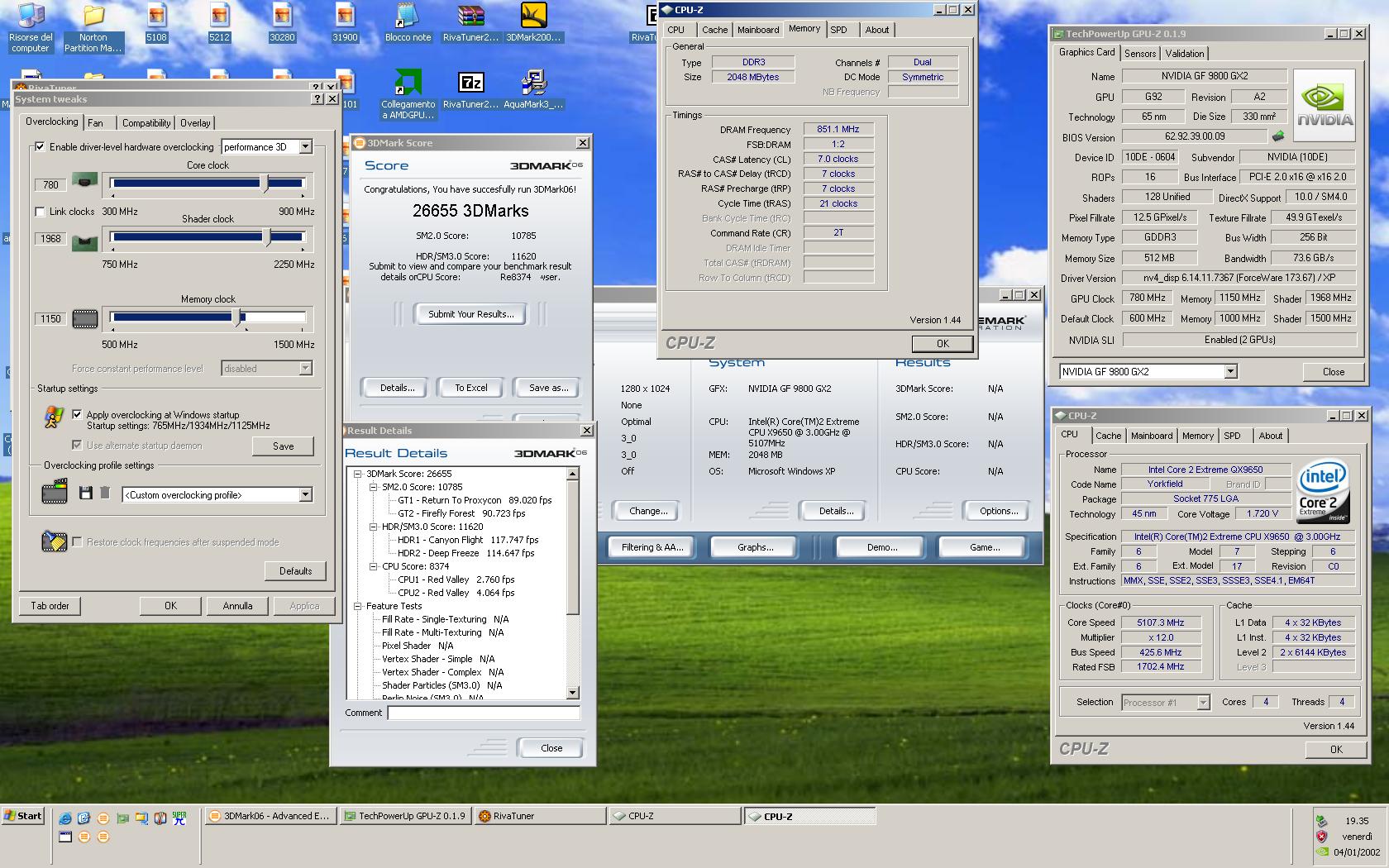Click the Core clock slider
This screenshot has width=1389, height=868.
point(208,184)
